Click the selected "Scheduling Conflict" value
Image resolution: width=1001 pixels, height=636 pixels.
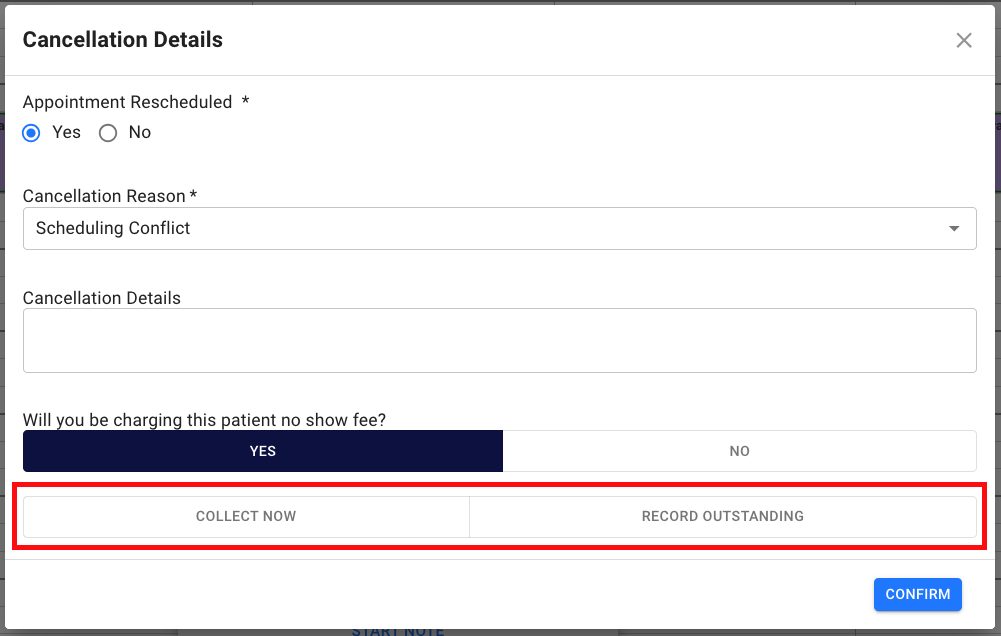pos(113,229)
